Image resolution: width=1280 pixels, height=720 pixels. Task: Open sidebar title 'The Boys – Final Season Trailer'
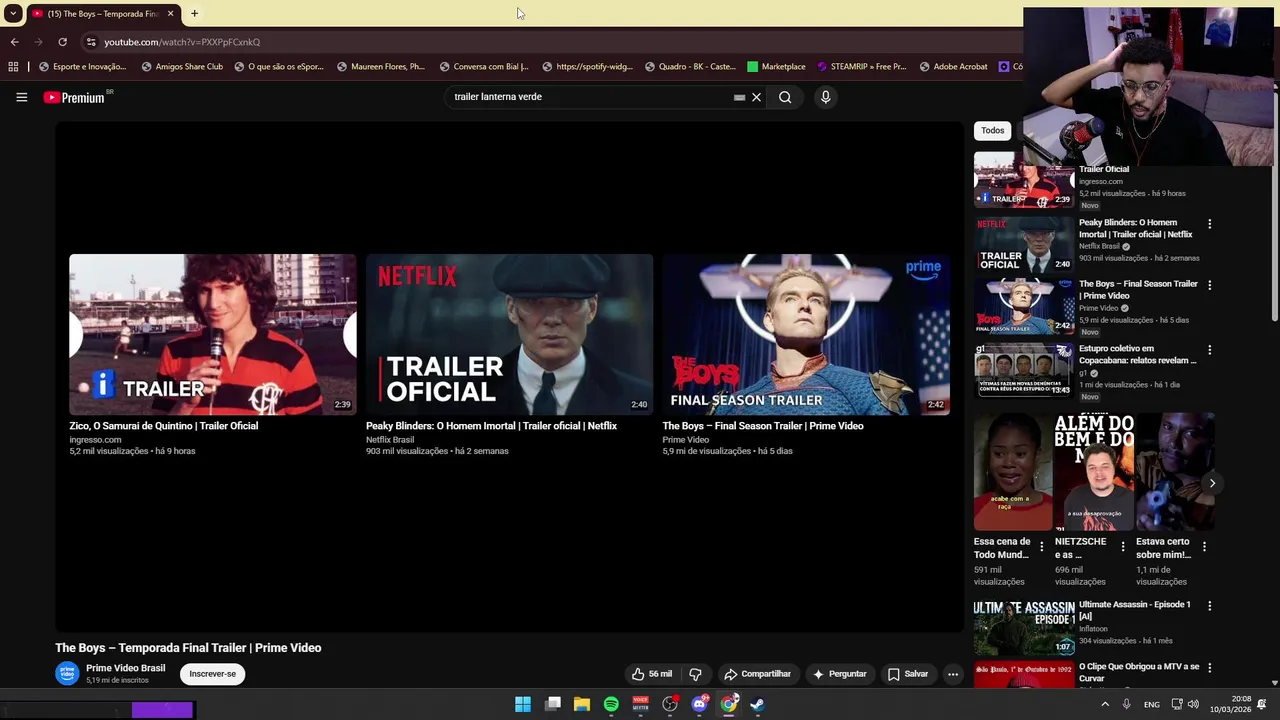(1138, 290)
